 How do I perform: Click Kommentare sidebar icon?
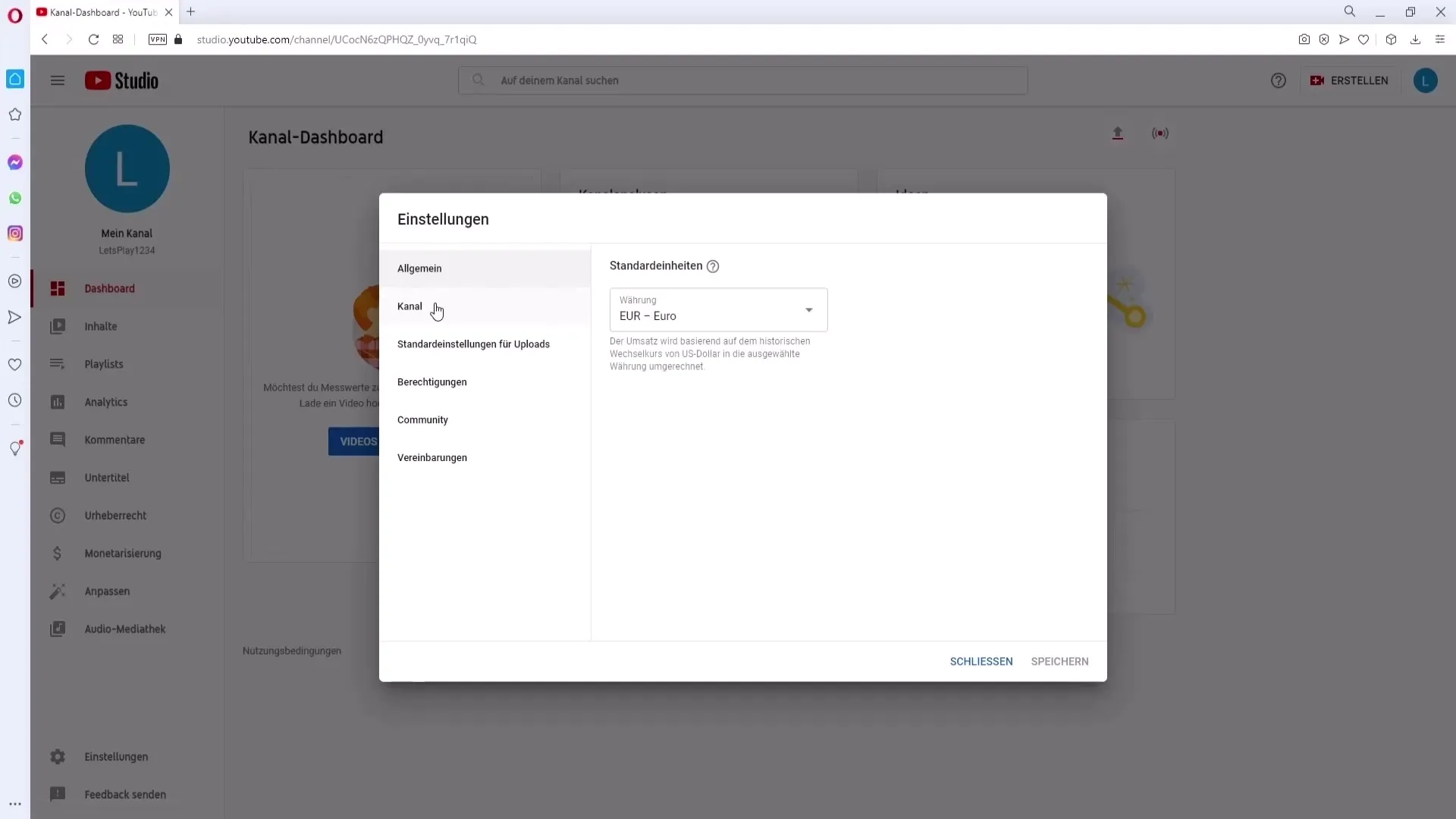(x=57, y=440)
